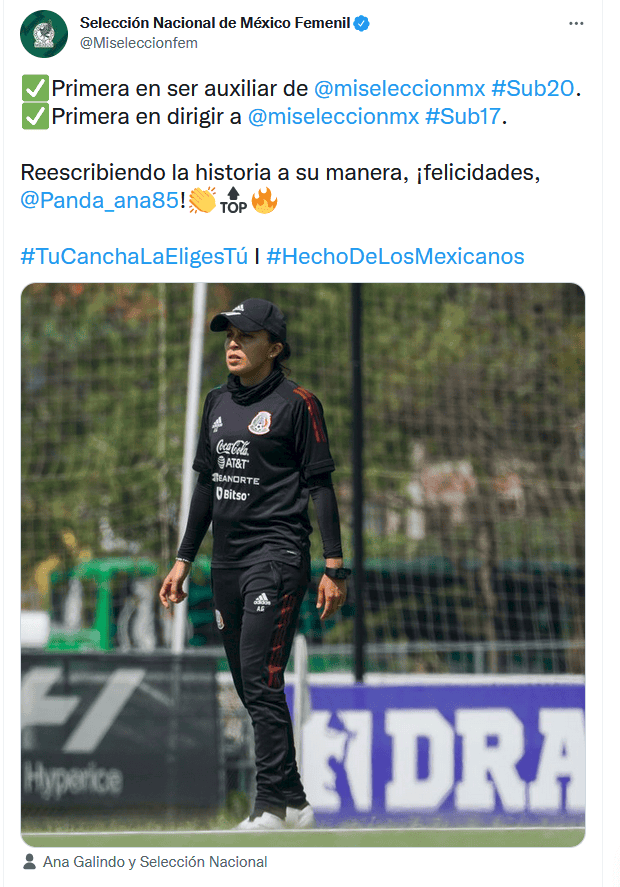The image size is (620, 887).
Task: Open the Selección Nacional de México Femenil name
Action: point(215,23)
